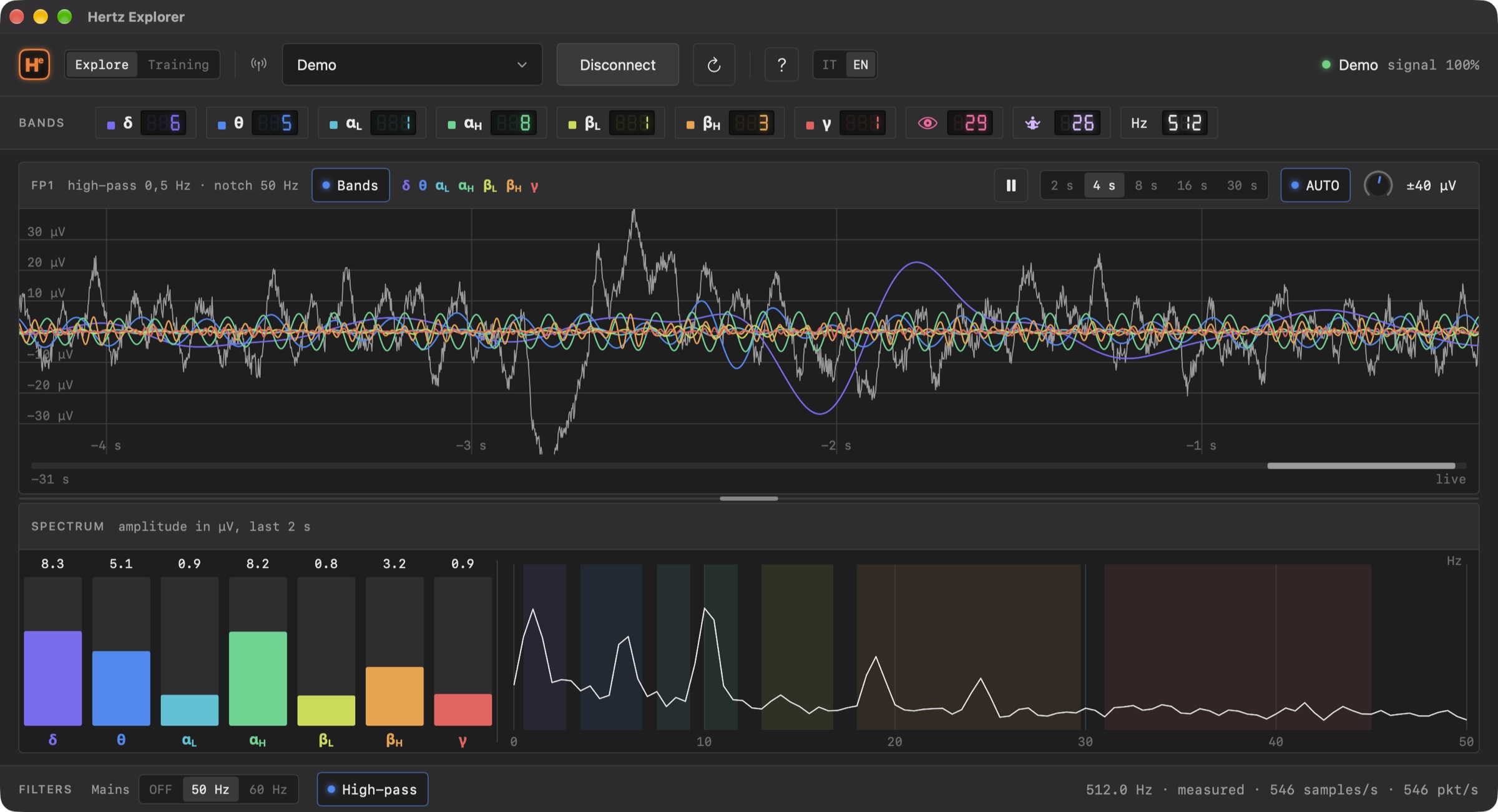Set the Mains filter to 60 Hz
Viewport: 1498px width, 812px height.
point(268,790)
